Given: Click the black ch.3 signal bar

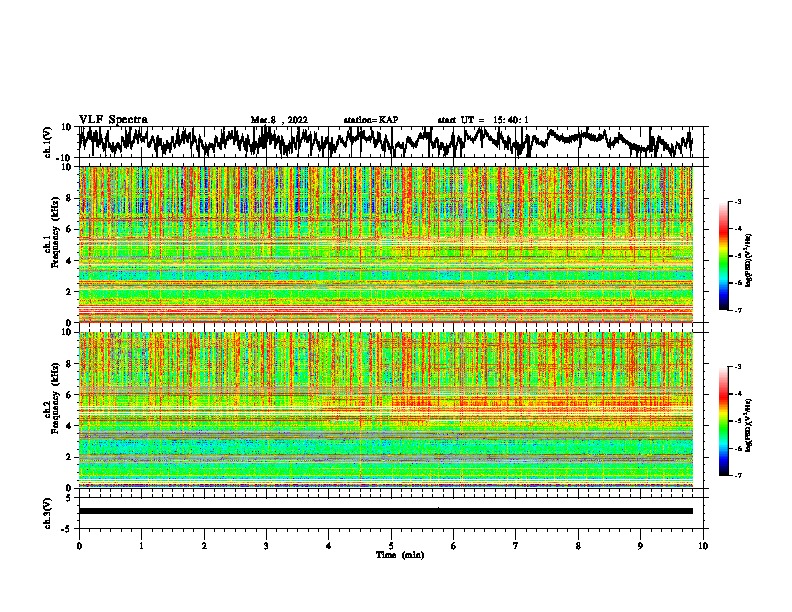Looking at the screenshot, I should 386,511.
